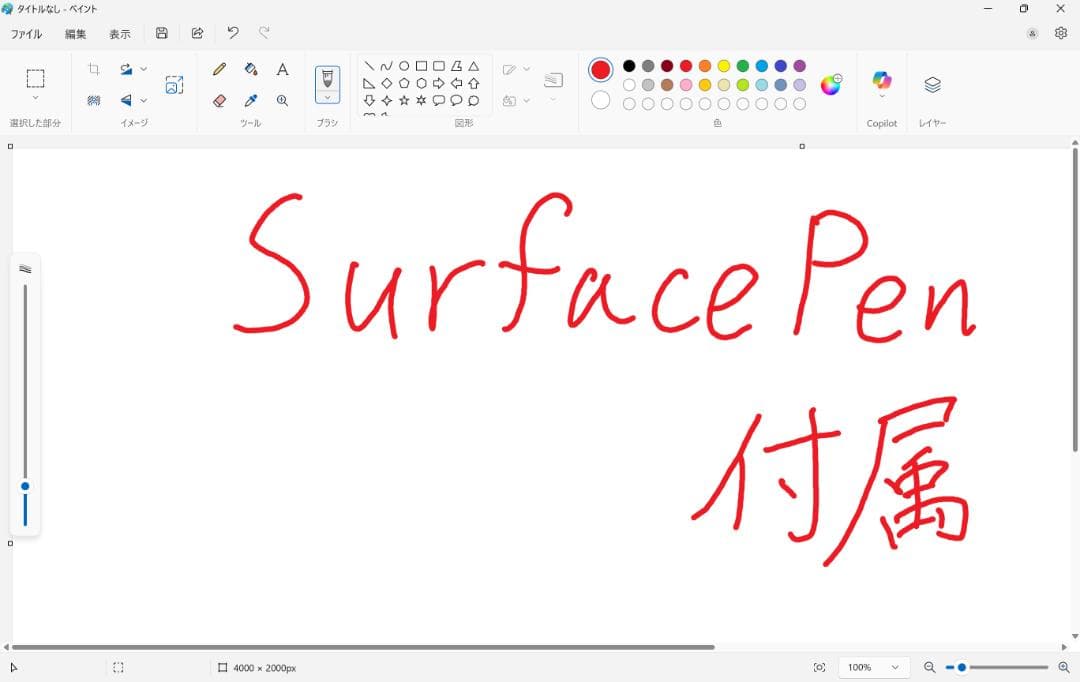This screenshot has width=1080, height=682.
Task: Open the zoom percentage dropdown
Action: coord(874,667)
